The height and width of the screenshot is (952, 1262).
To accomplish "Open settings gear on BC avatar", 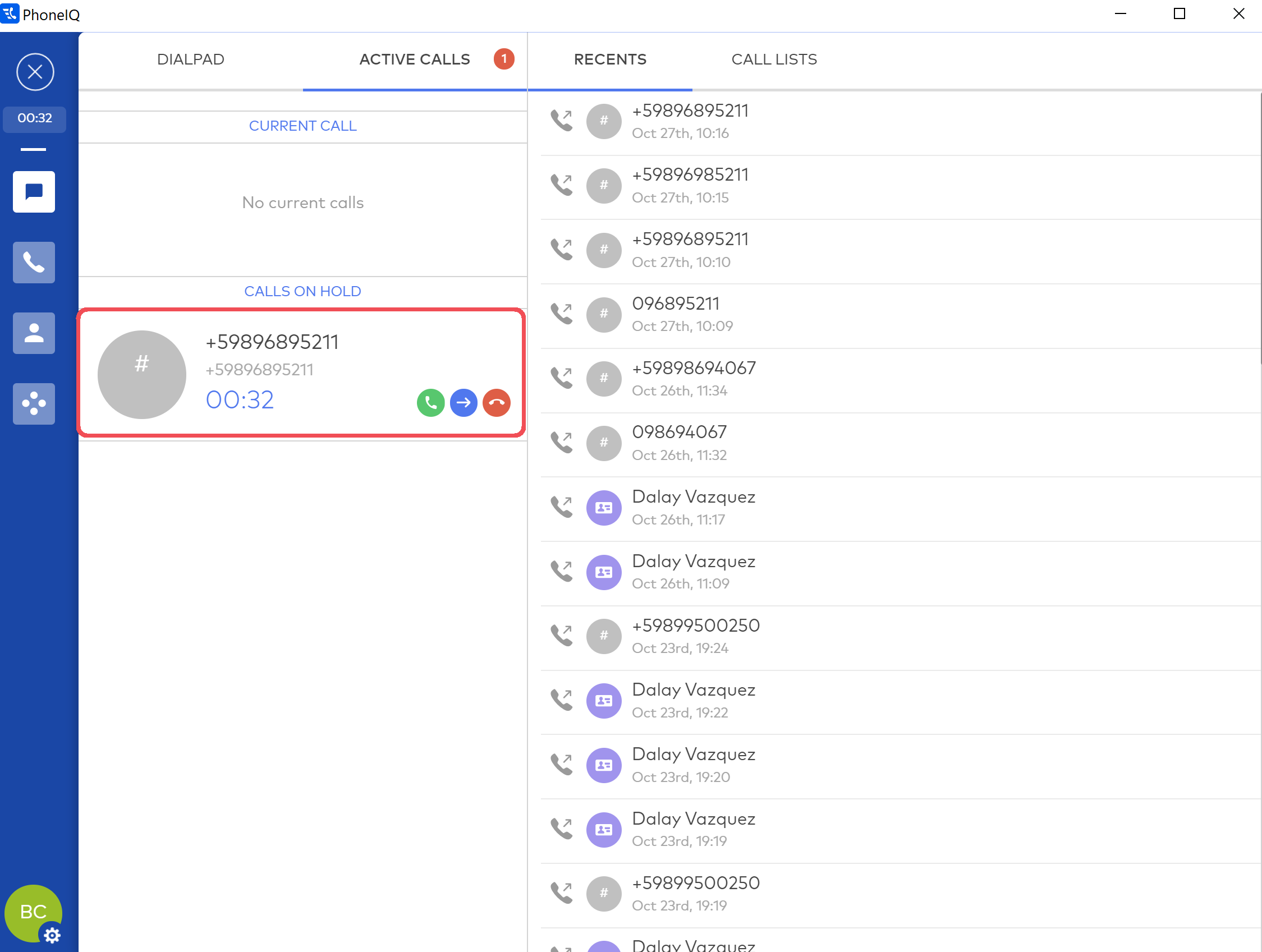I will click(52, 935).
